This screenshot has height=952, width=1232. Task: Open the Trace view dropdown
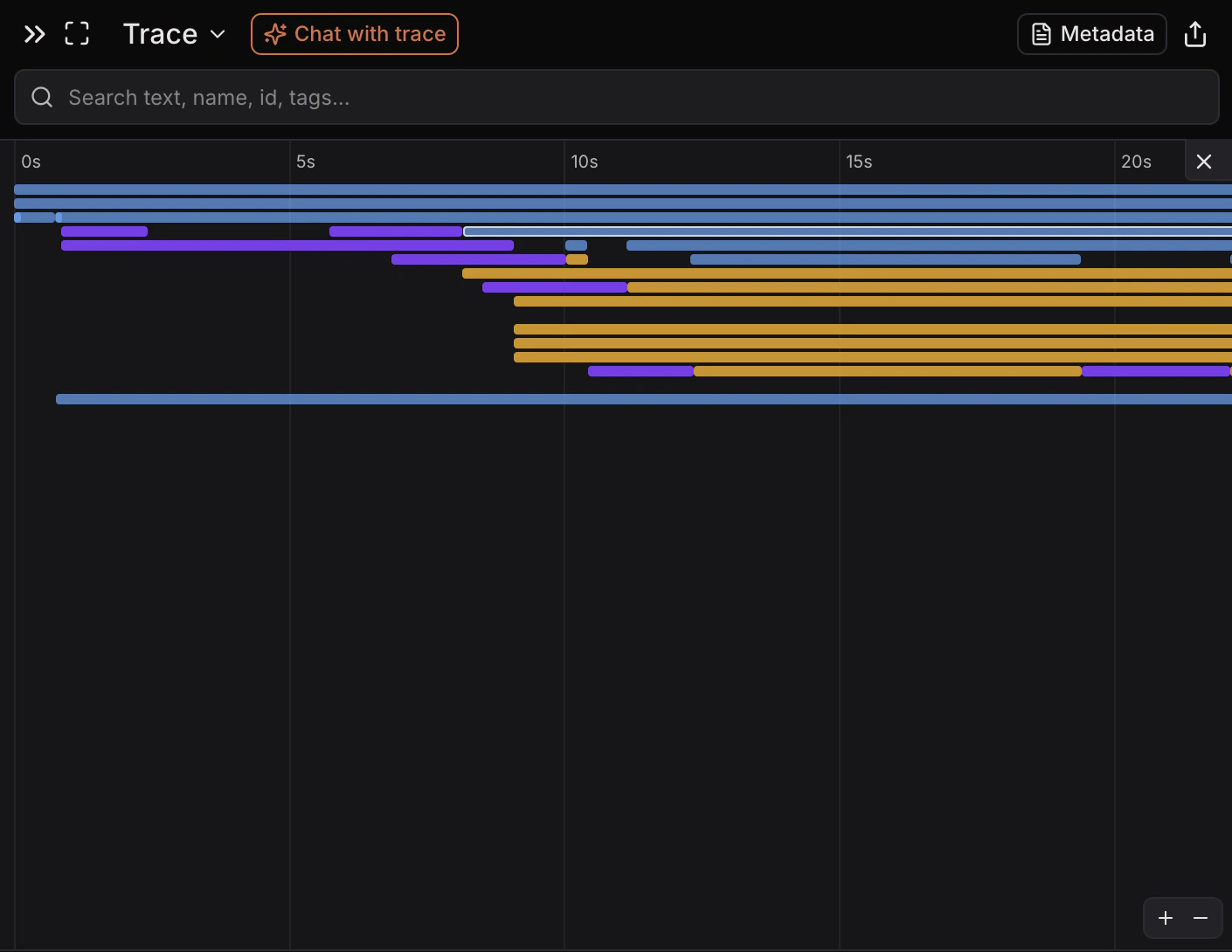point(217,34)
